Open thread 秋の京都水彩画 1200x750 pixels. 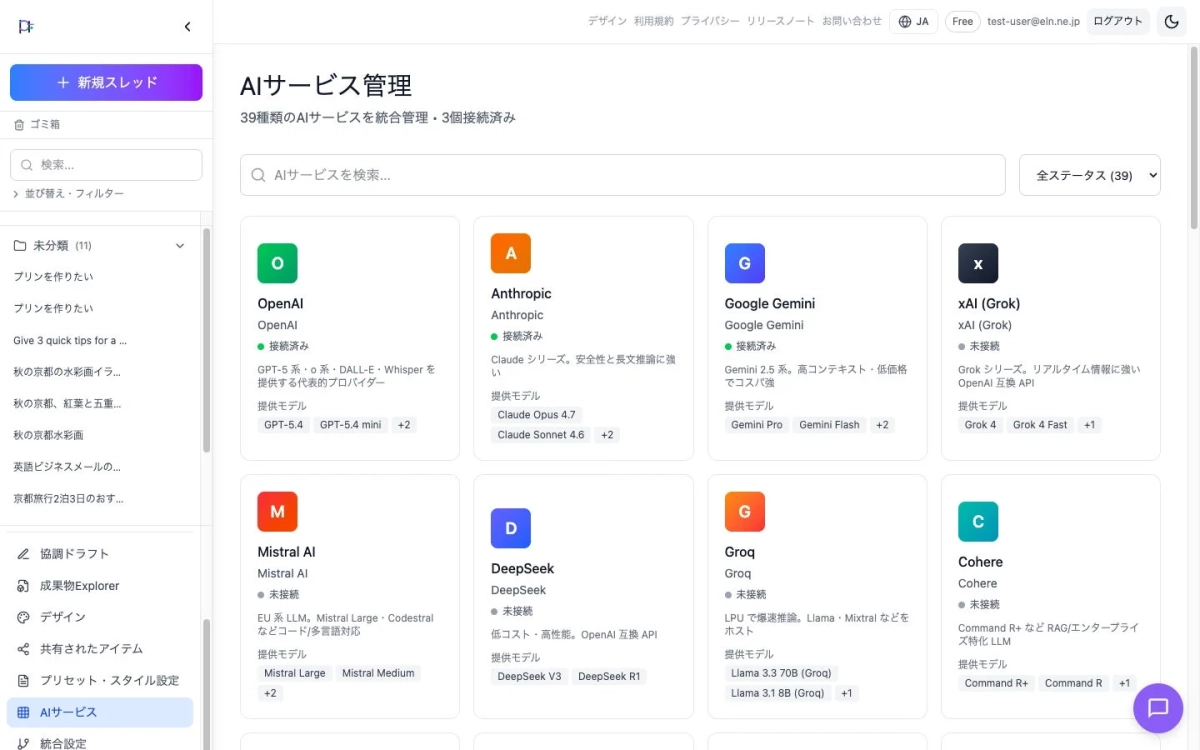click(48, 435)
